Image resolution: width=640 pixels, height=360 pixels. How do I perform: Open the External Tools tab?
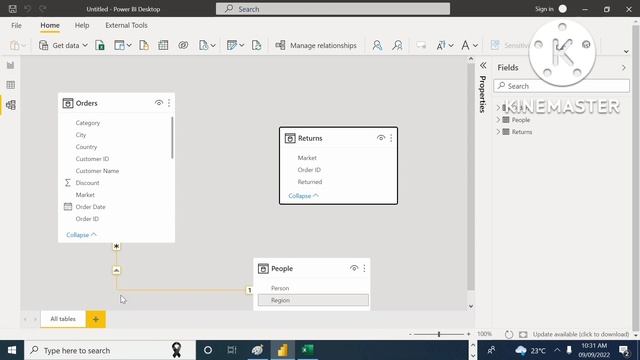[126, 25]
